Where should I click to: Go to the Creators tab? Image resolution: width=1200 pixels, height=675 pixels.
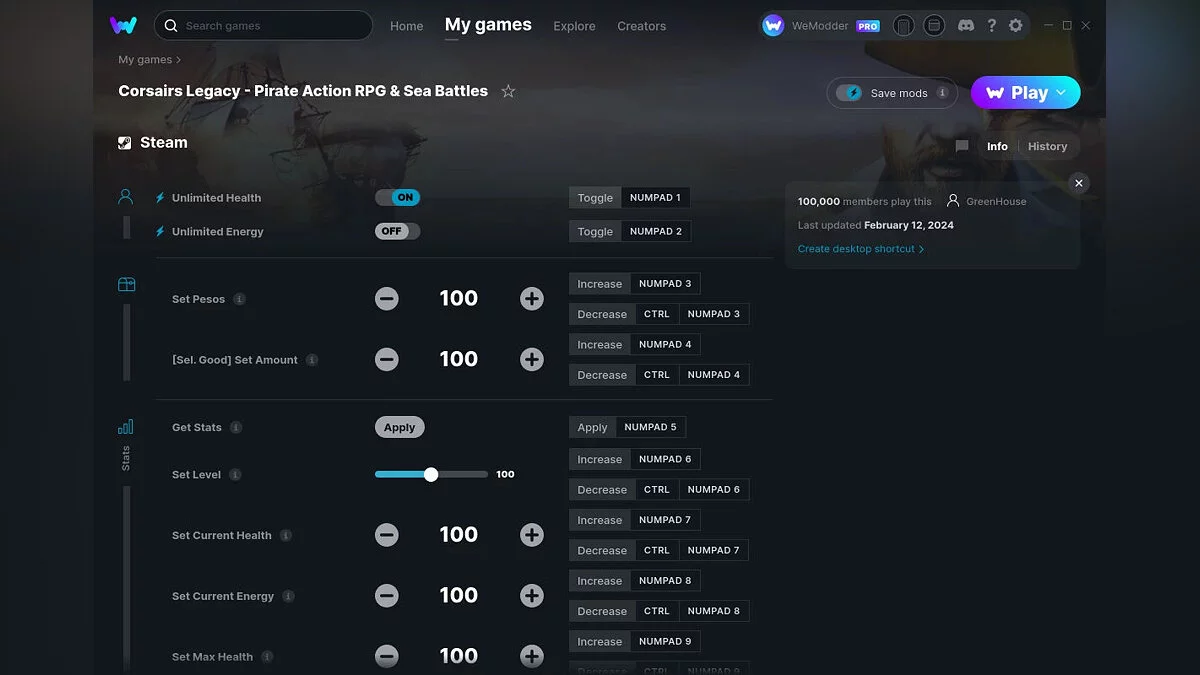click(x=642, y=26)
